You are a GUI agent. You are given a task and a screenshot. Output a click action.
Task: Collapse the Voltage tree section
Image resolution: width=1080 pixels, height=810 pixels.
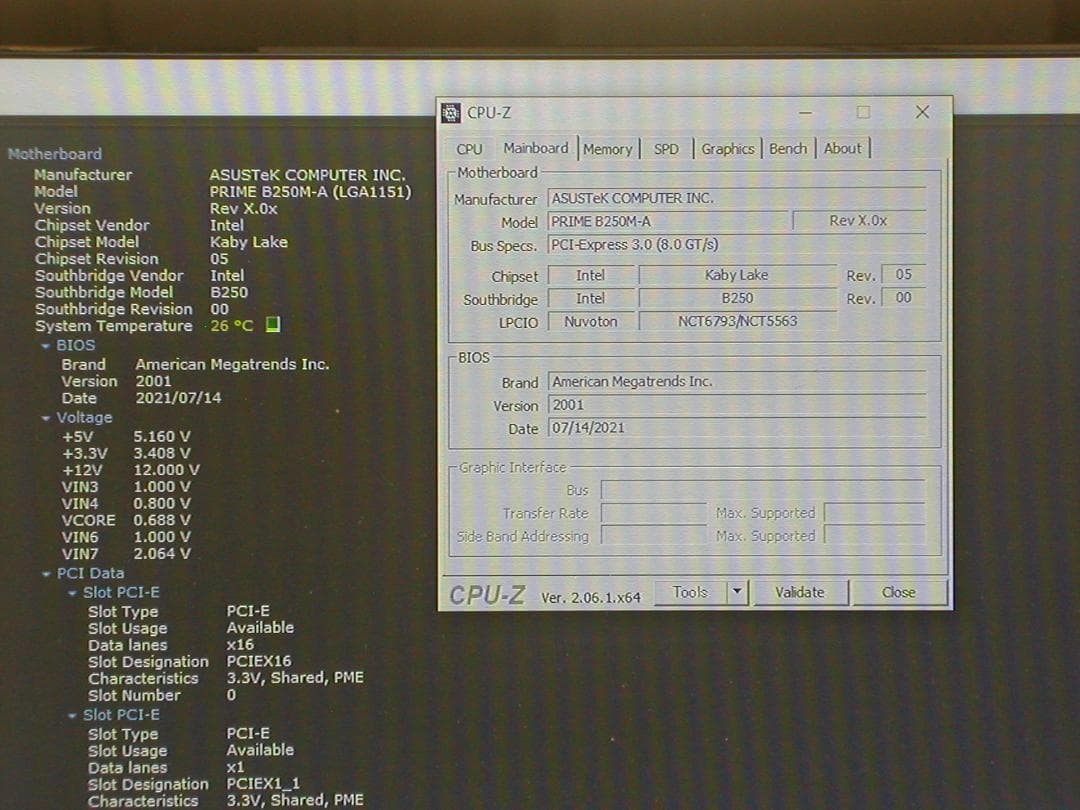coord(45,418)
